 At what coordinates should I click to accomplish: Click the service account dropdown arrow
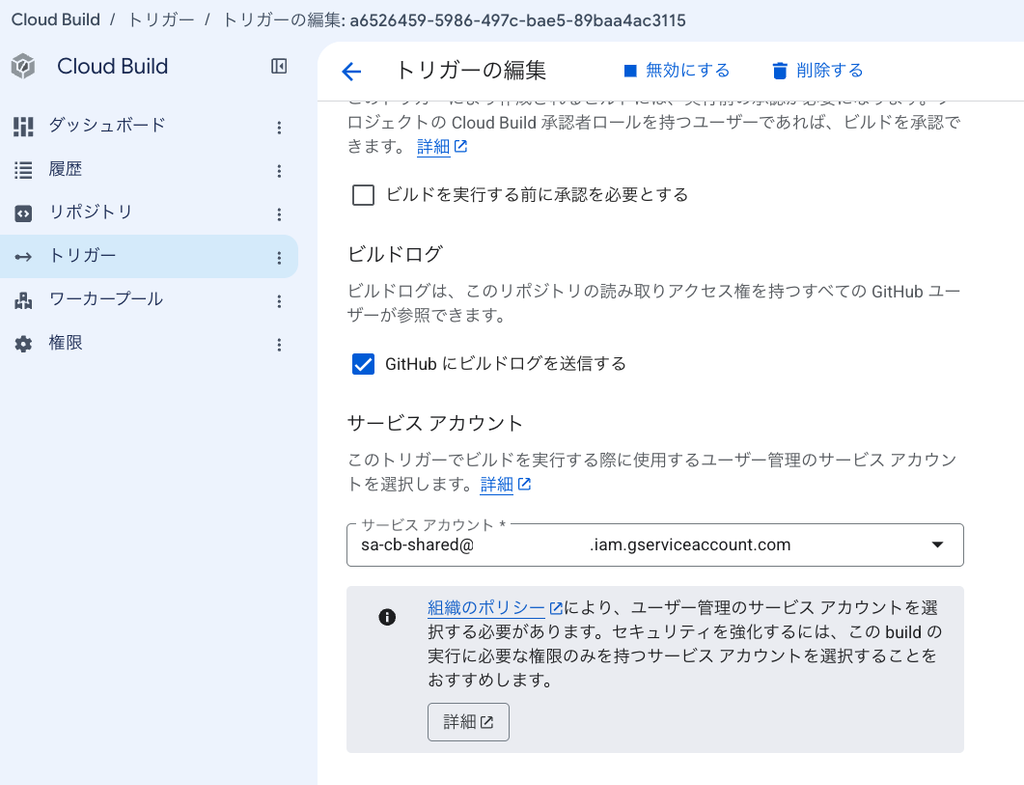pos(937,545)
